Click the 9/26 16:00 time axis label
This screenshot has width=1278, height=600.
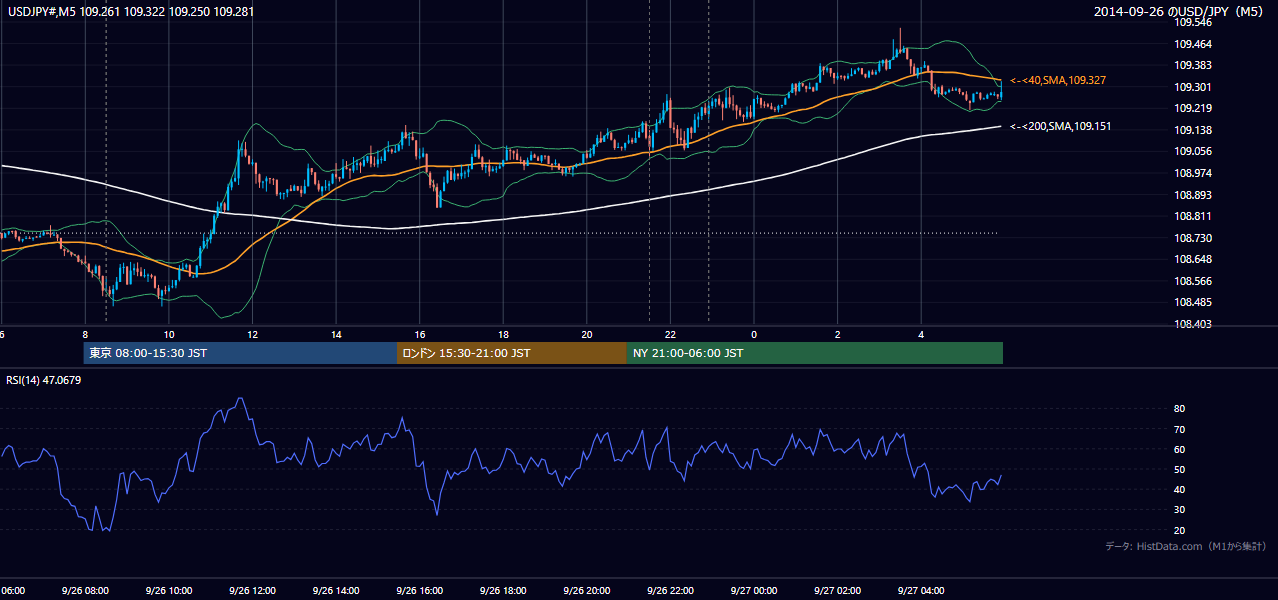click(419, 590)
